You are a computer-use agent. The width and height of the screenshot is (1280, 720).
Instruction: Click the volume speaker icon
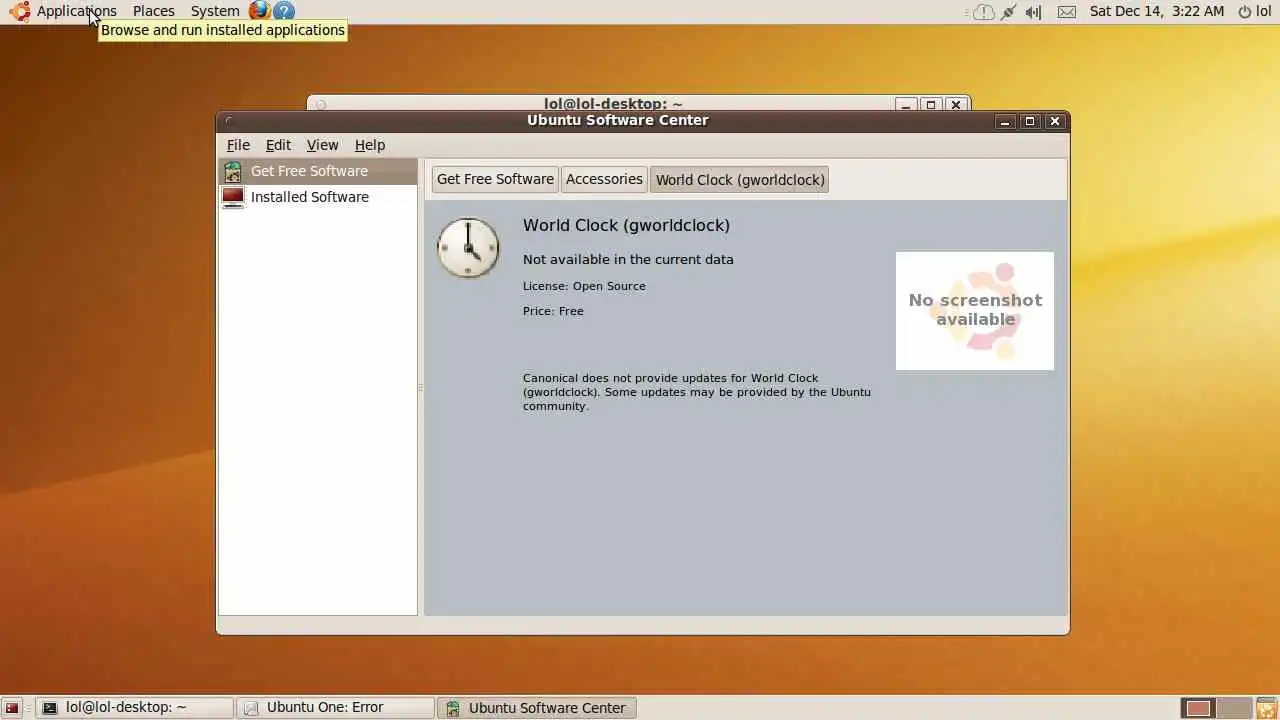[1034, 12]
